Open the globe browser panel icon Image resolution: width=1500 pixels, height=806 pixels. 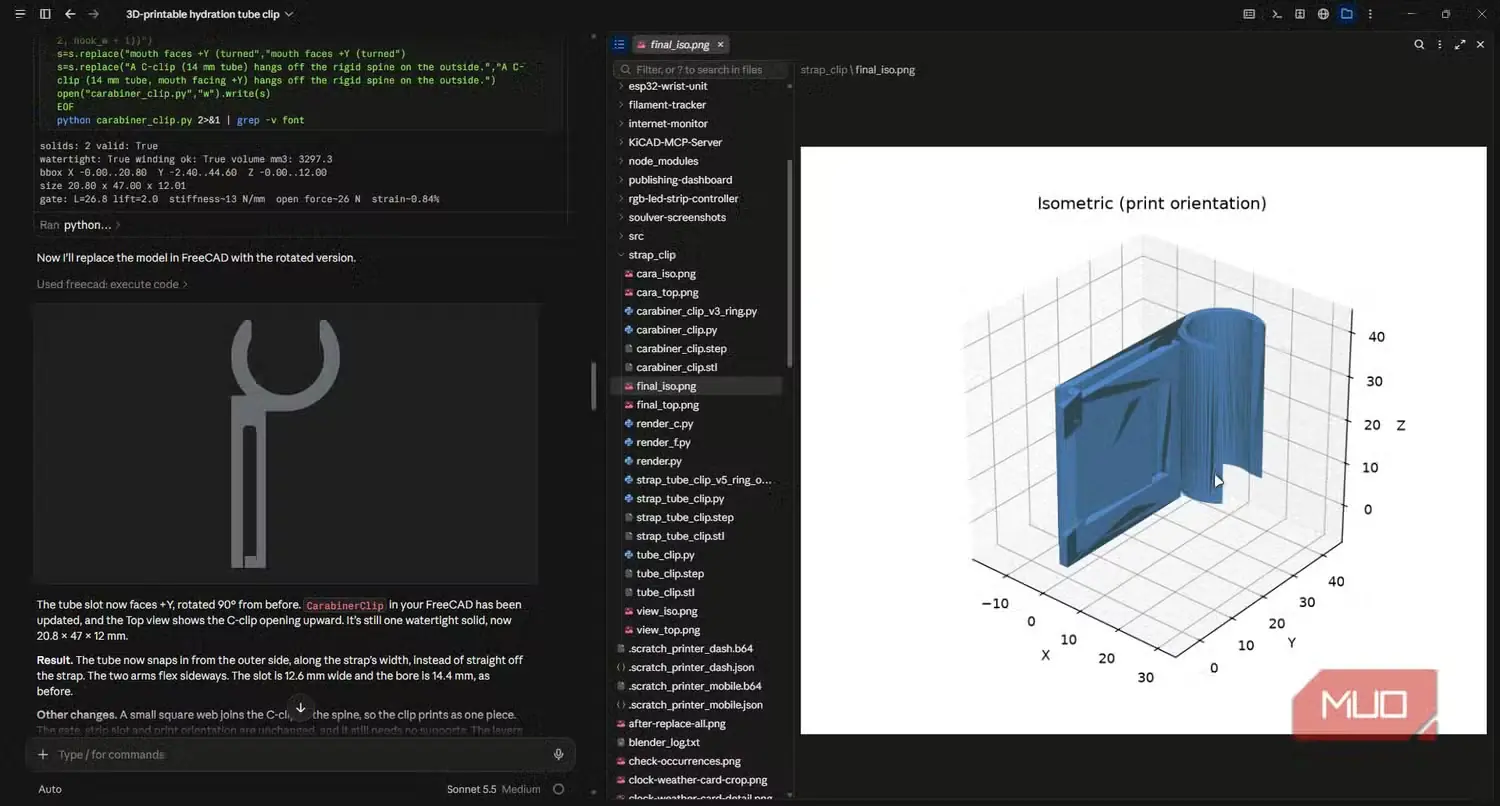[x=1323, y=14]
